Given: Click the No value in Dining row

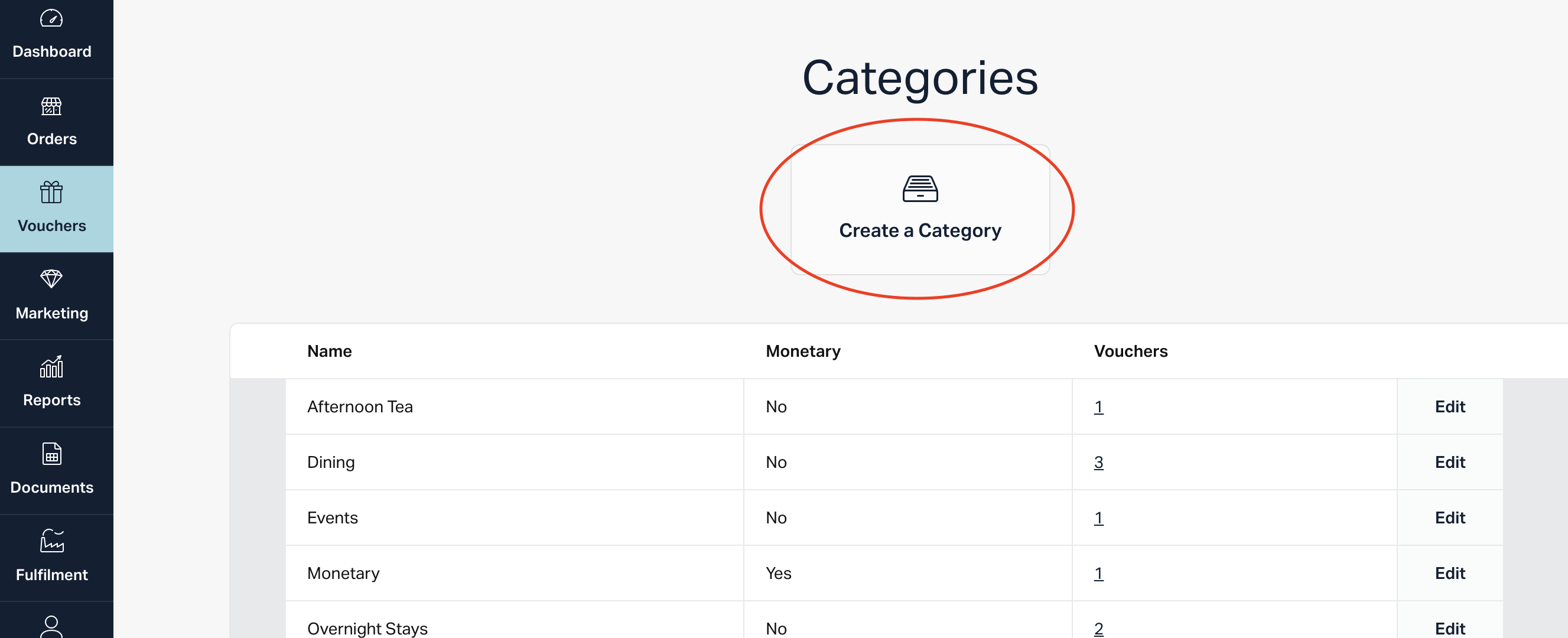Looking at the screenshot, I should click(x=776, y=462).
